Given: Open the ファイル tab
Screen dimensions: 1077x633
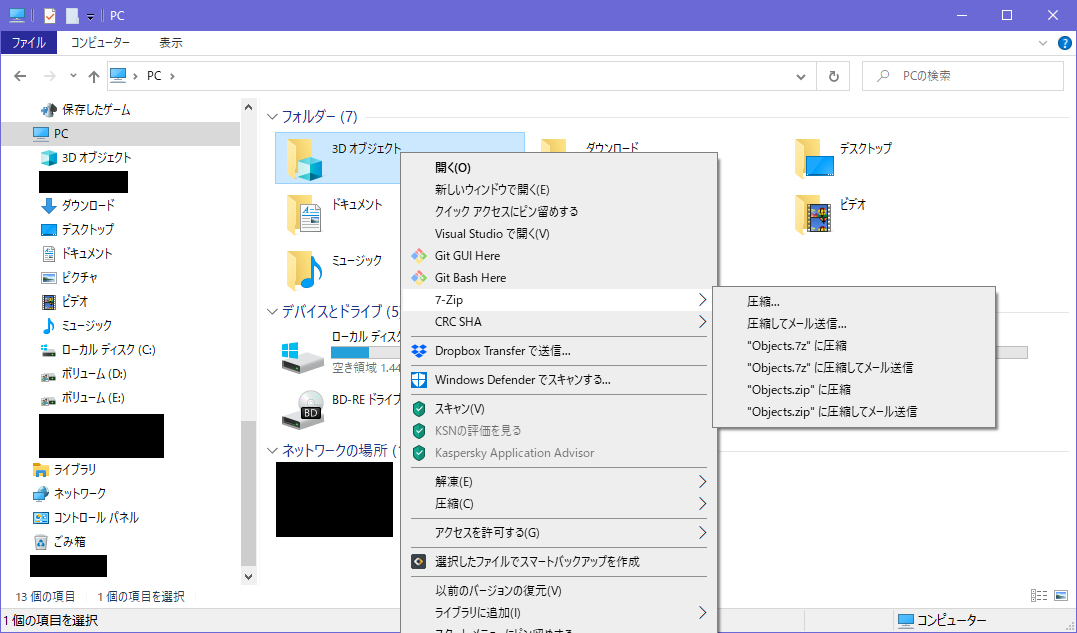Looking at the screenshot, I should coord(29,43).
